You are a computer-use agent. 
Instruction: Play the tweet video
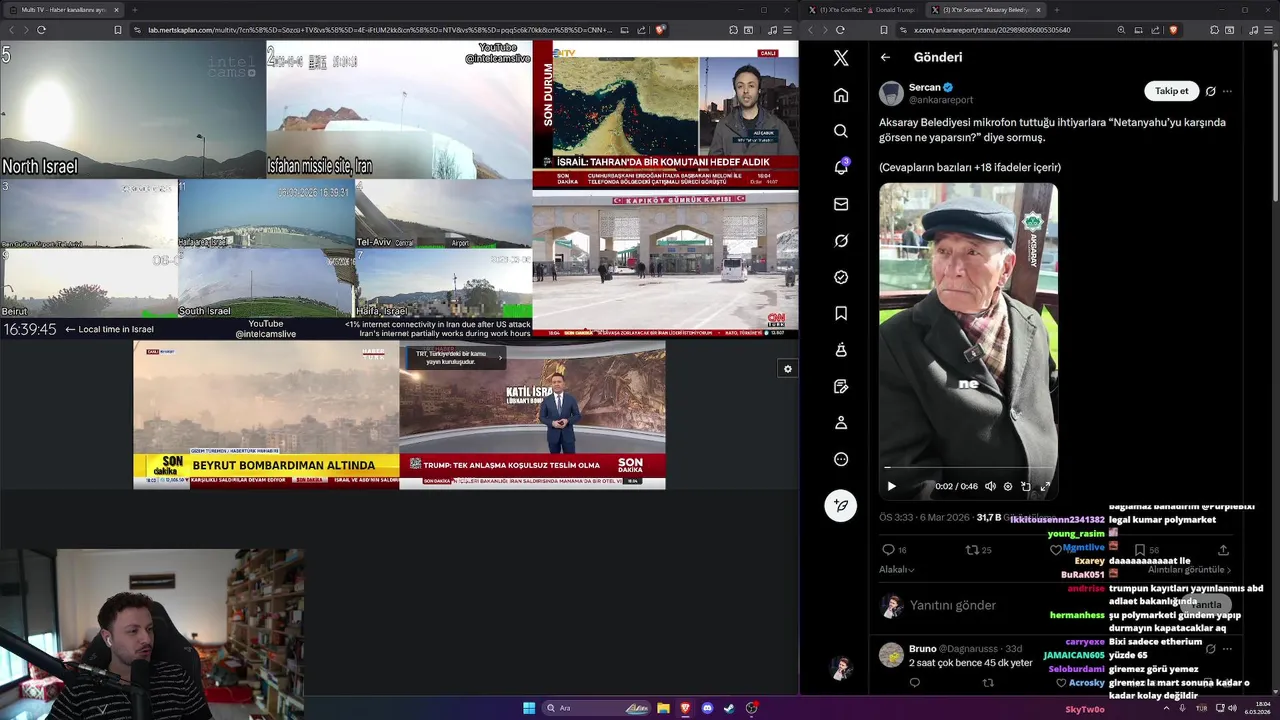coord(891,486)
